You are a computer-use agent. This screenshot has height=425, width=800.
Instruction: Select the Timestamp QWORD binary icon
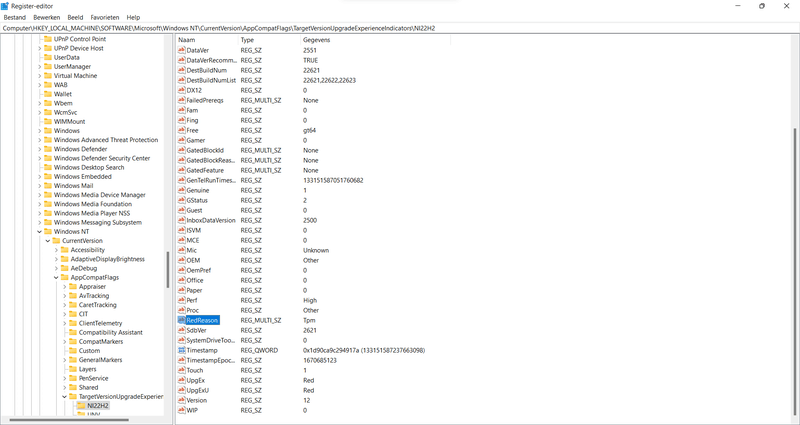[x=182, y=350]
